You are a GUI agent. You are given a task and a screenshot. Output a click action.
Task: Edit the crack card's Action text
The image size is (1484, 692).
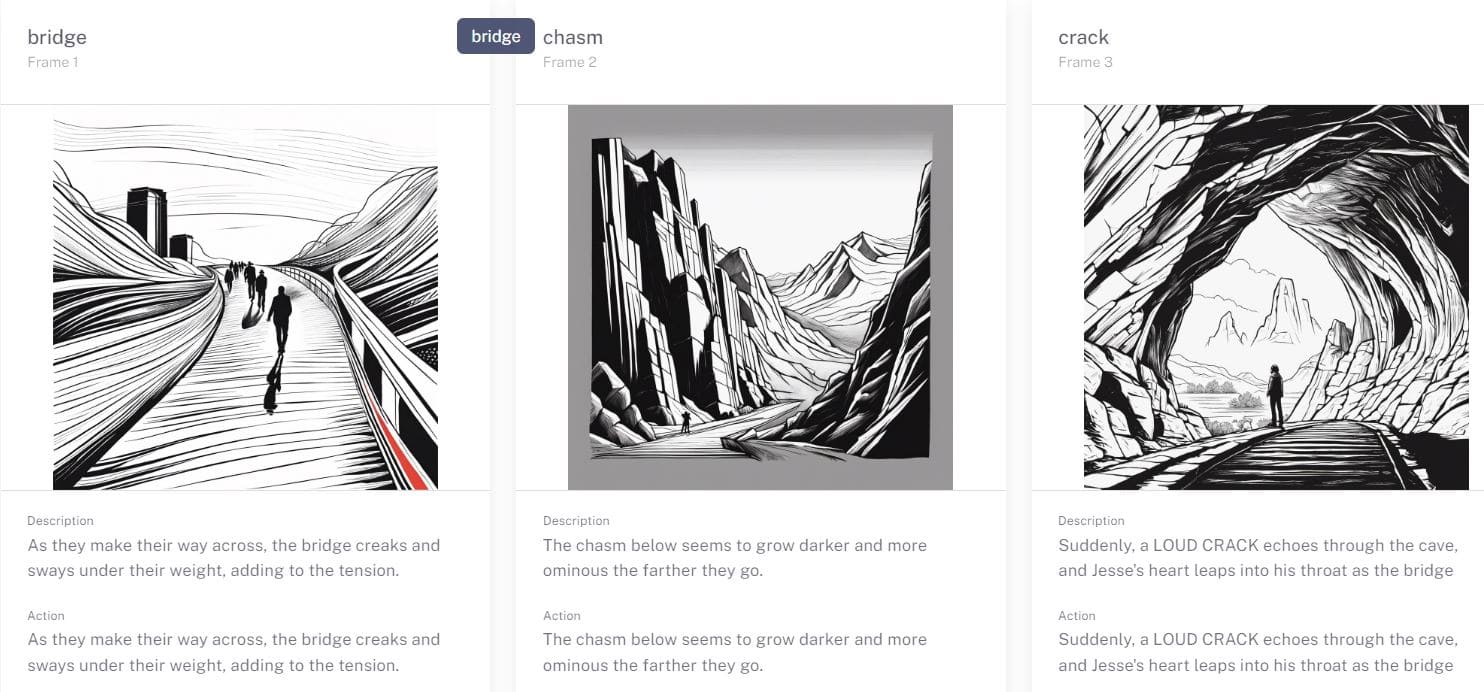(1258, 652)
